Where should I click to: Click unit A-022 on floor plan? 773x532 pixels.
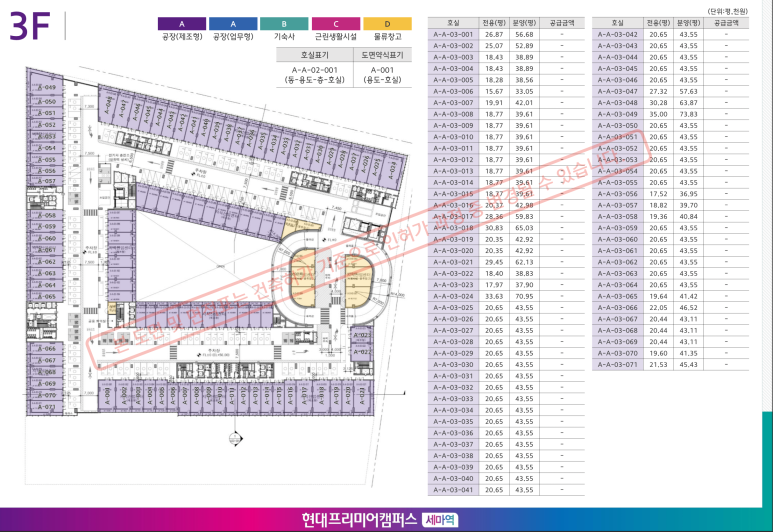[361, 352]
